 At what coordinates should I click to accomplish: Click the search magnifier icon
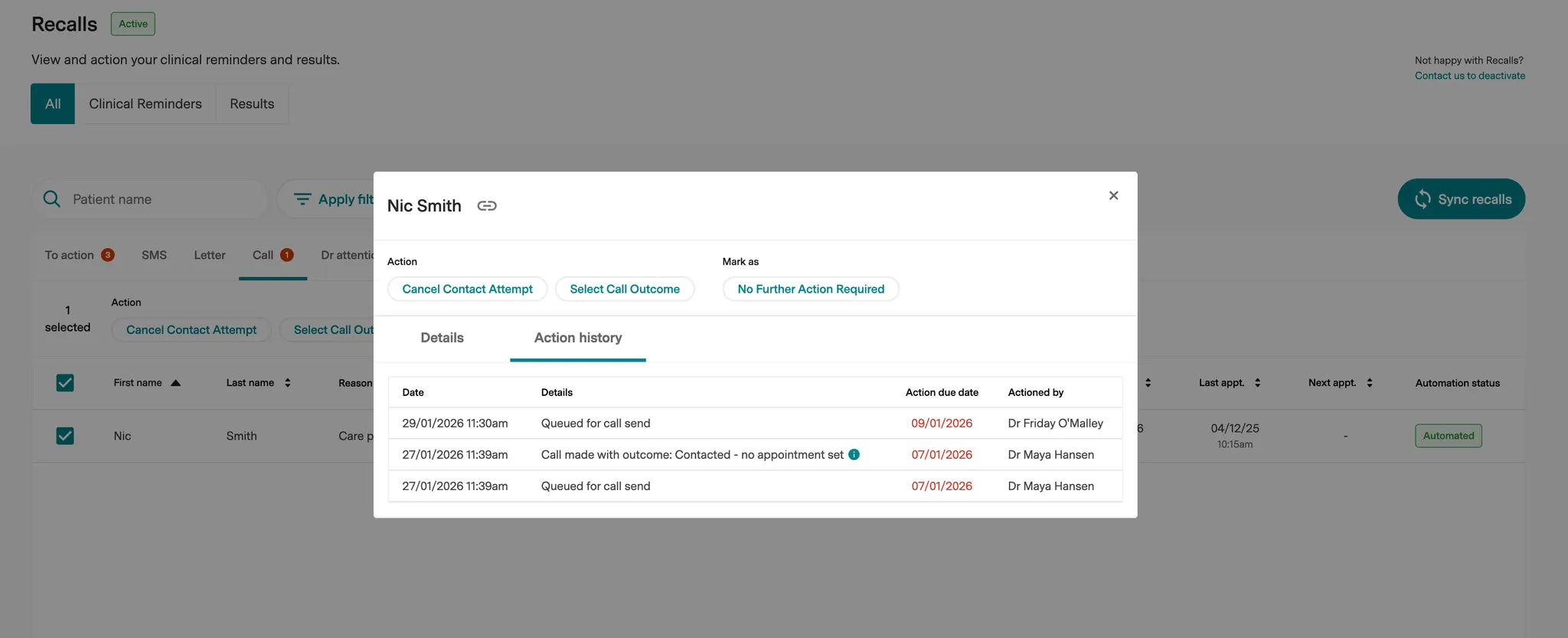click(x=52, y=199)
